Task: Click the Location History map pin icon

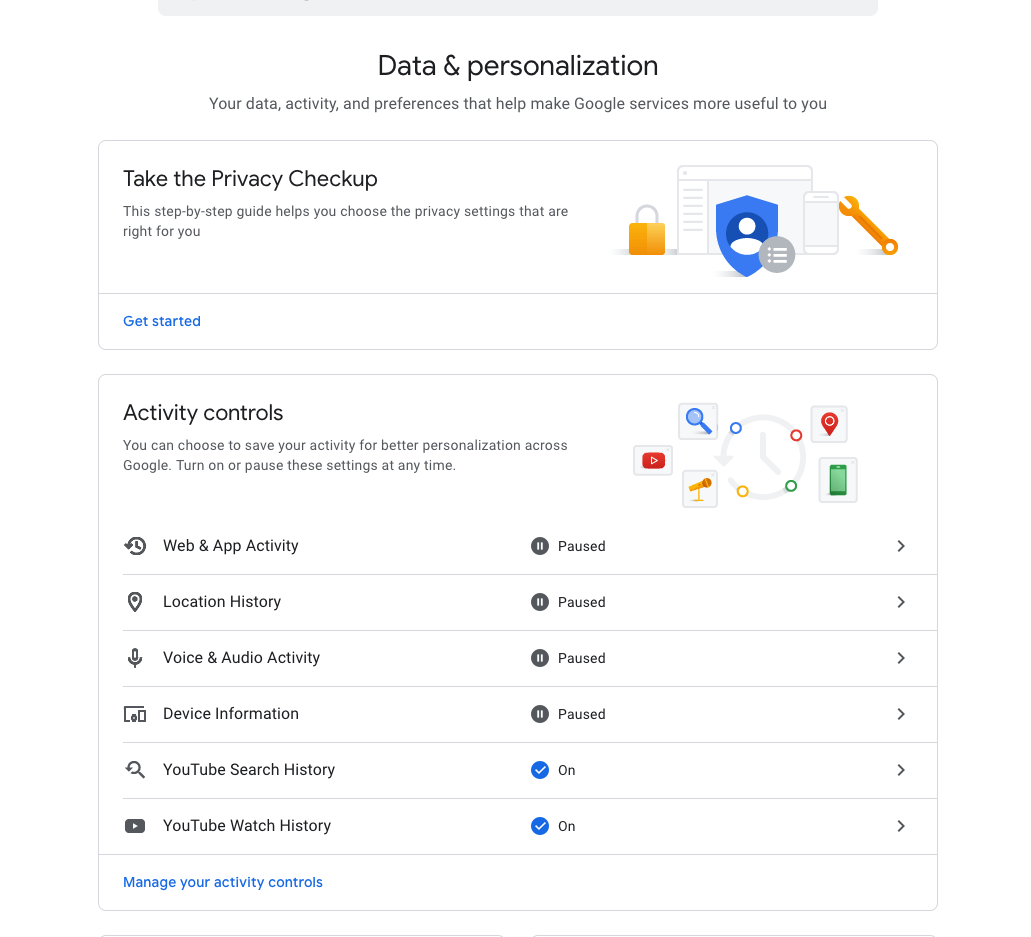Action: click(135, 602)
